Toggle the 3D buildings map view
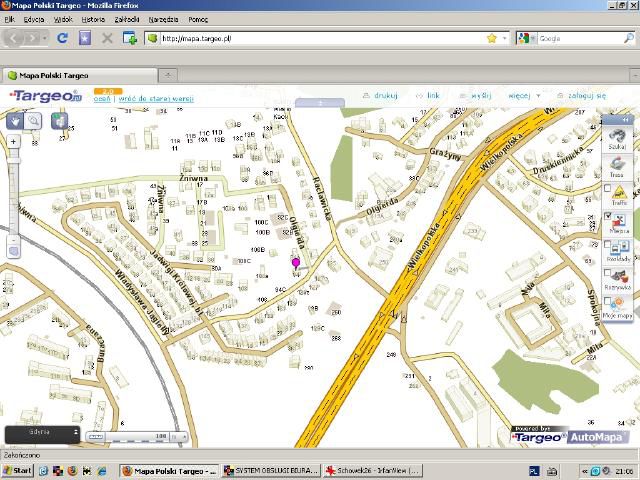640x480 pixels. tap(59, 121)
